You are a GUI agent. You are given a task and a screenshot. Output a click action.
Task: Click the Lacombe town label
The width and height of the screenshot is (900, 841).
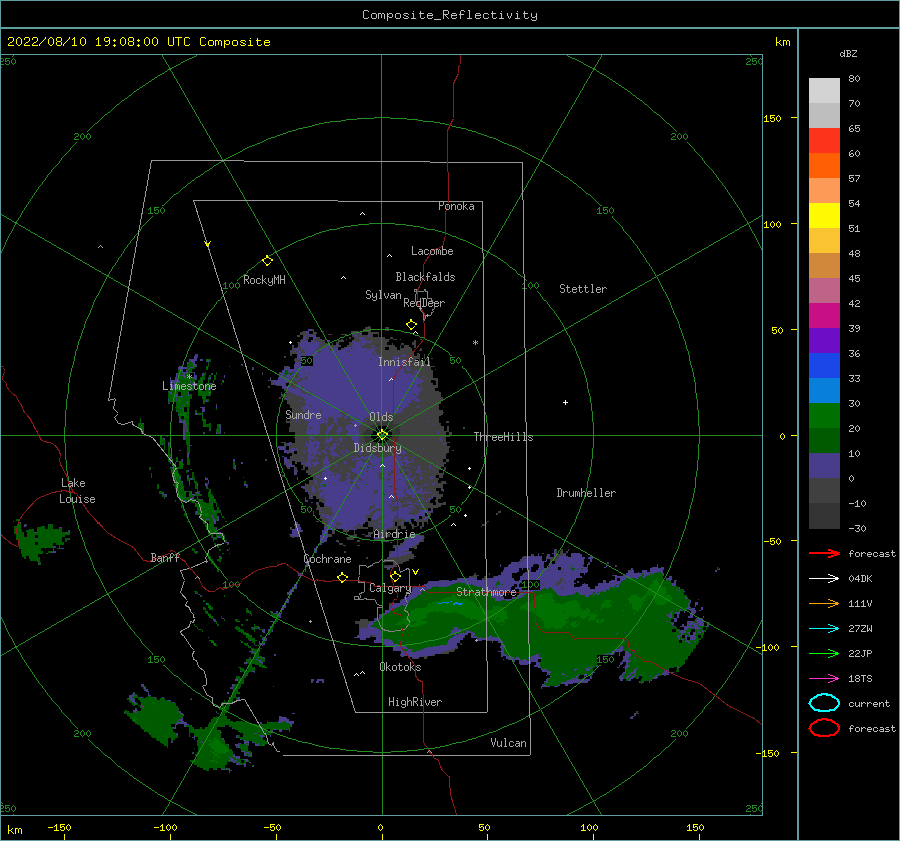[x=432, y=251]
